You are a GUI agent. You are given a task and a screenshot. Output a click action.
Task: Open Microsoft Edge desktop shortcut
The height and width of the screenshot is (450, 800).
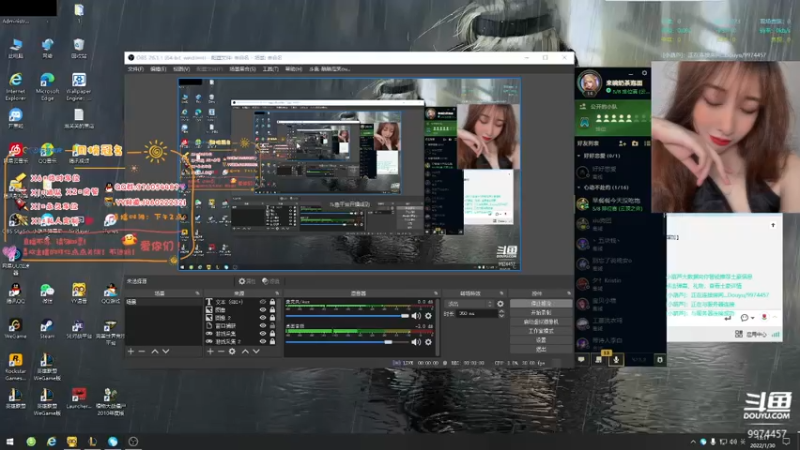click(x=47, y=86)
